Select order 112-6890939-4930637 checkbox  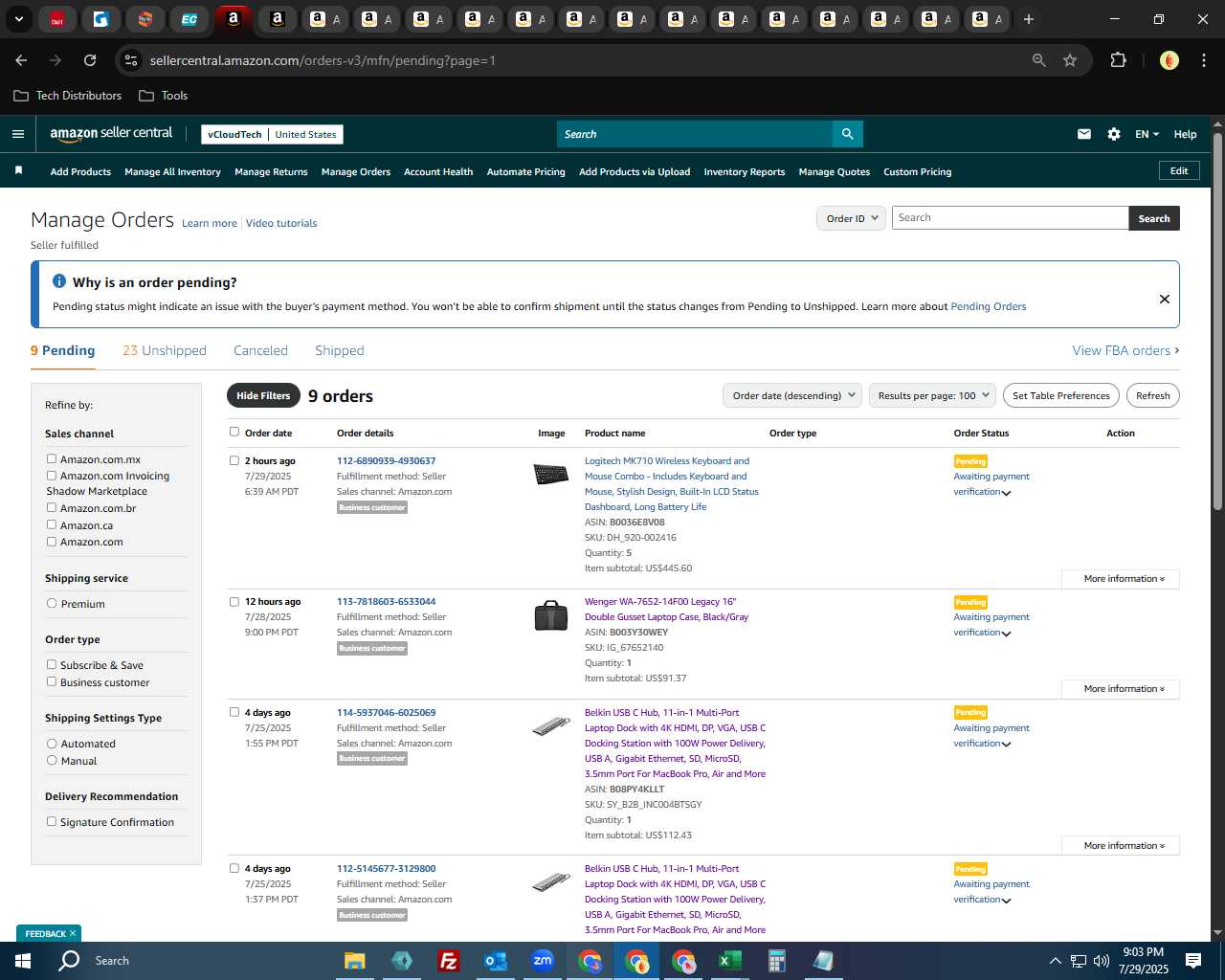pos(234,460)
